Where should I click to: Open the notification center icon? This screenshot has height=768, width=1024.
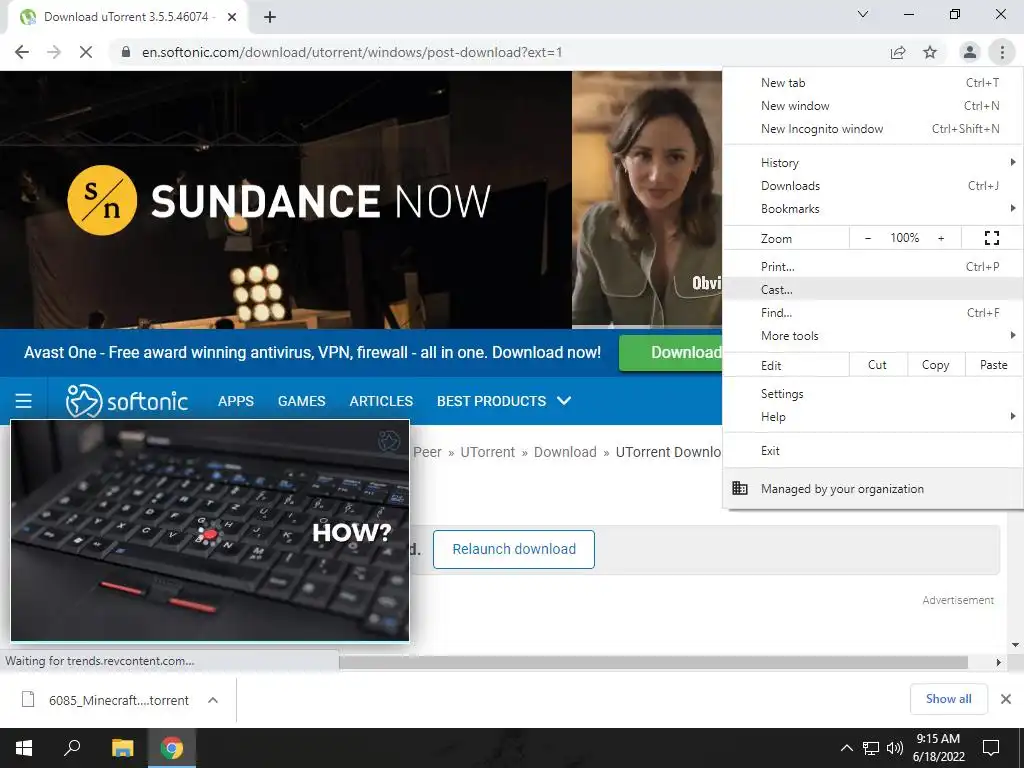tap(991, 748)
